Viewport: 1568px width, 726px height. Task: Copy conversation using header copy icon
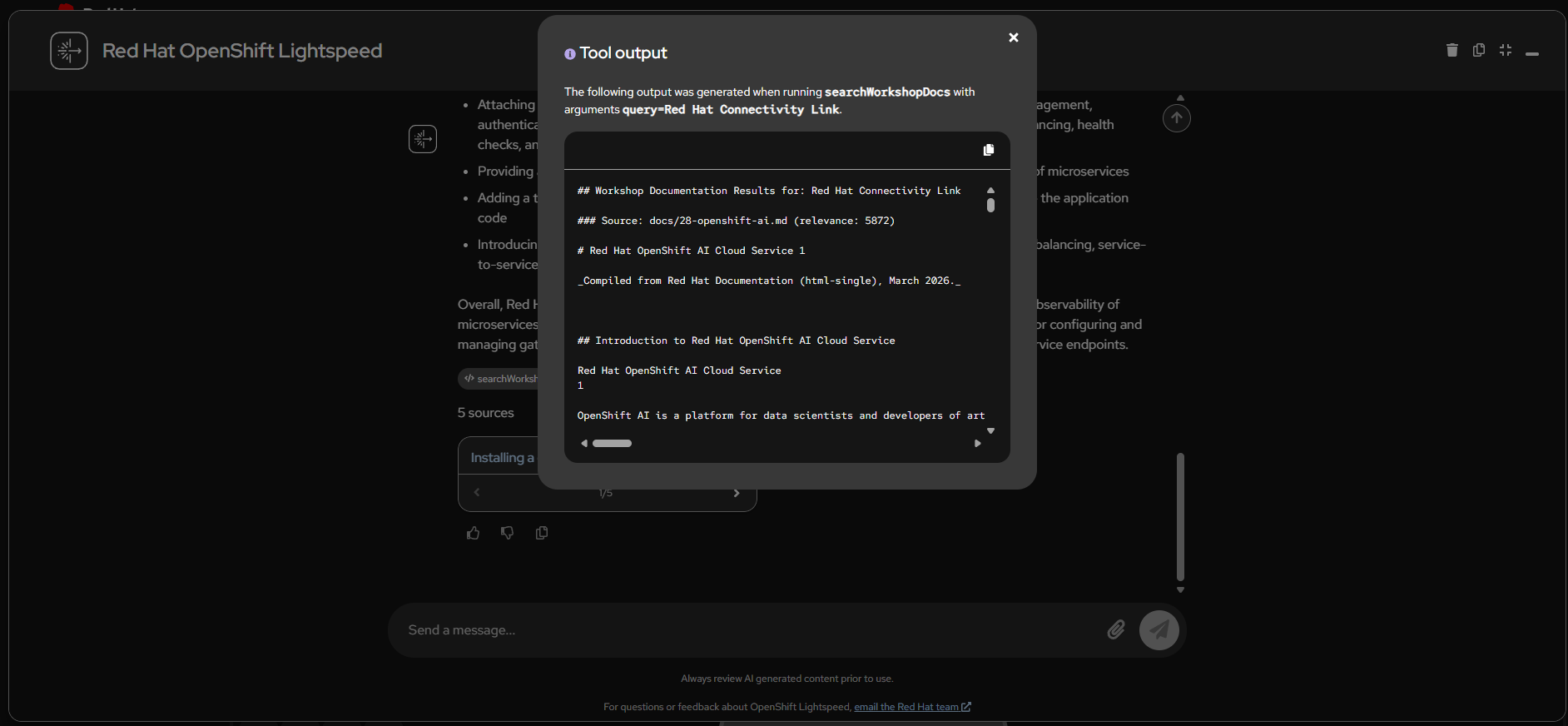coord(1479,50)
